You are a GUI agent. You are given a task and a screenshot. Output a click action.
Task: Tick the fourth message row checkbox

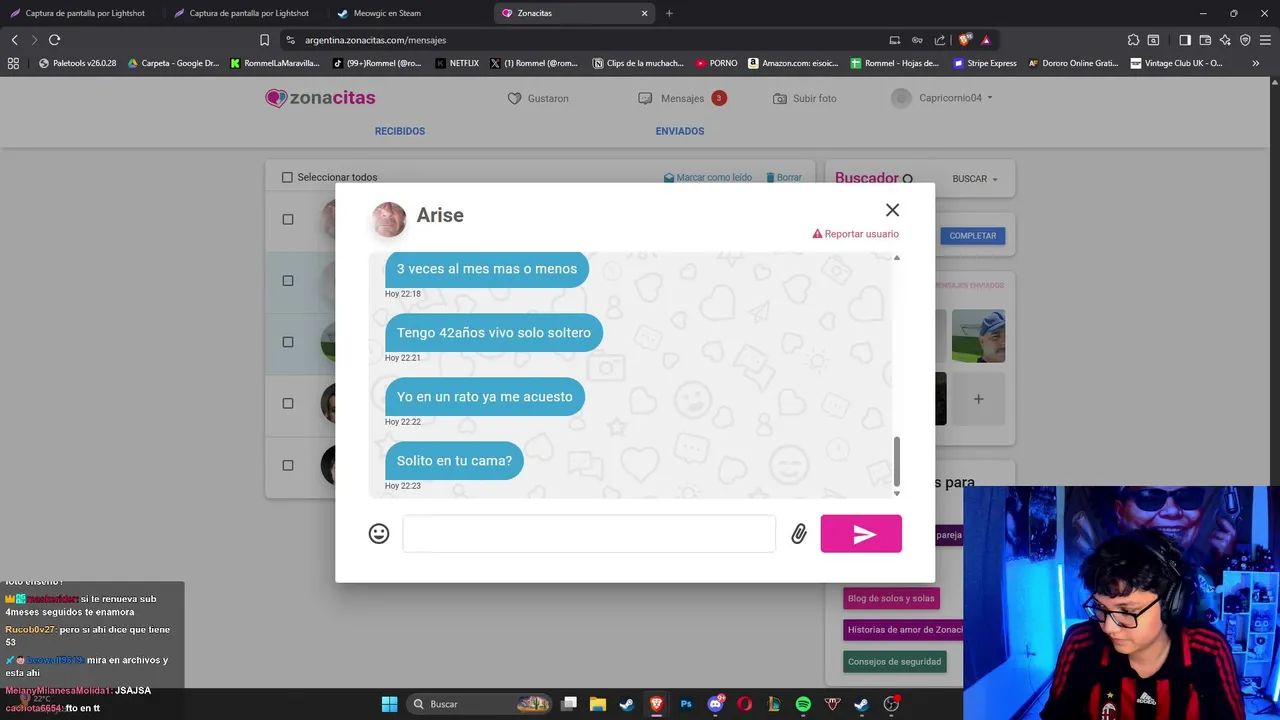tap(288, 403)
